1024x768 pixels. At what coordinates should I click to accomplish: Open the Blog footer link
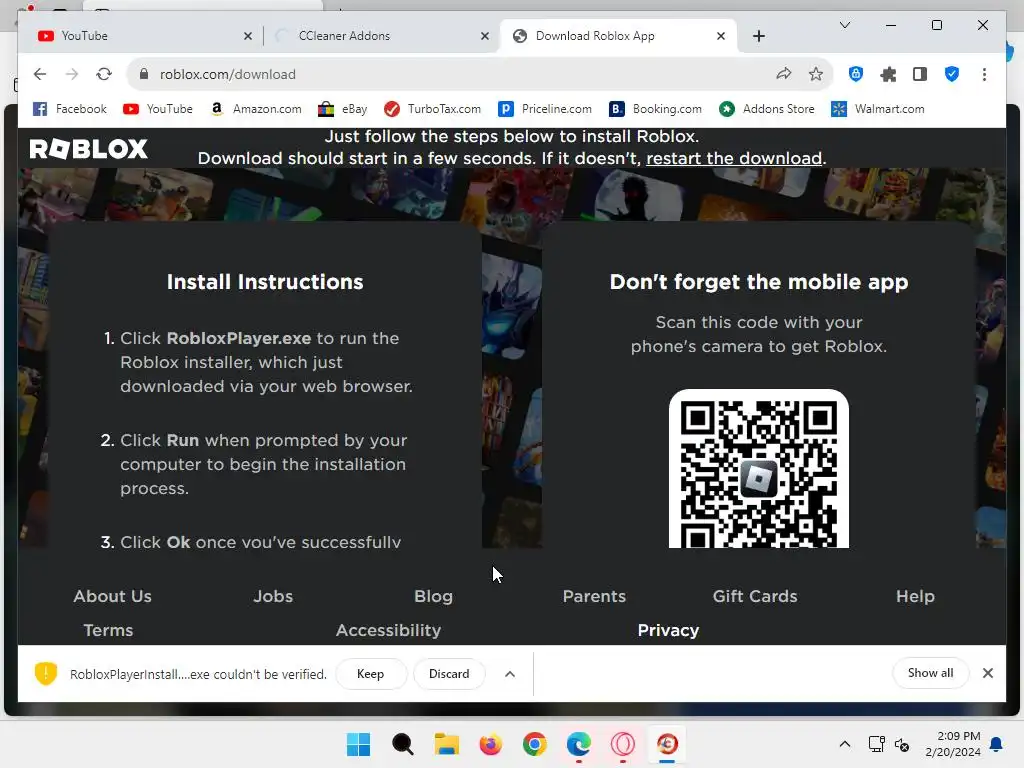tap(434, 596)
